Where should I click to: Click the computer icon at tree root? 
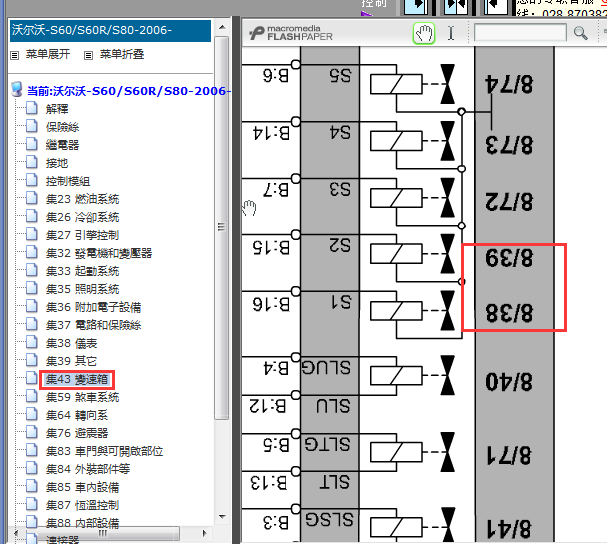point(17,89)
